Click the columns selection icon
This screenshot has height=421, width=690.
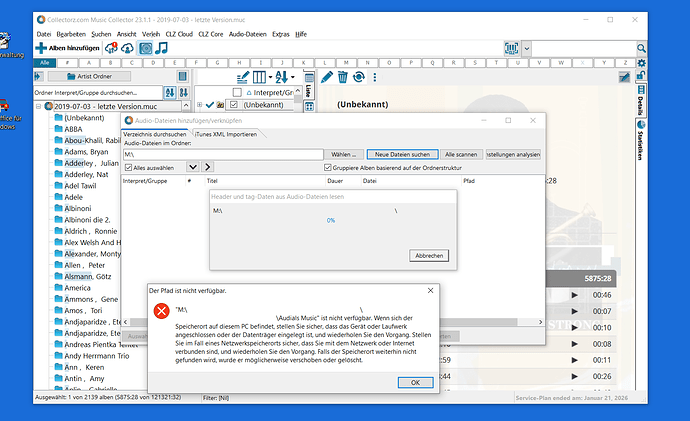pyautogui.click(x=259, y=77)
